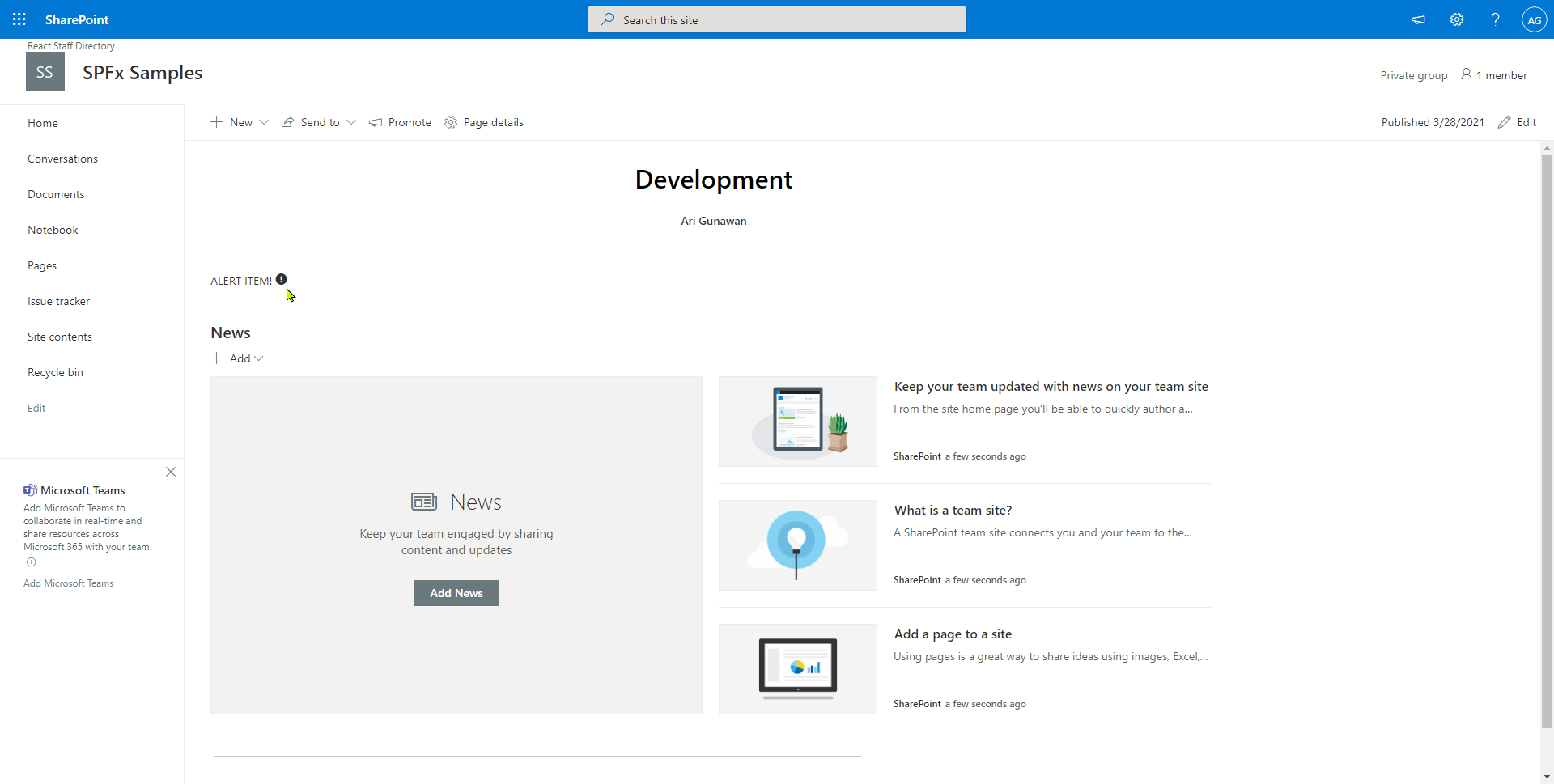Image resolution: width=1554 pixels, height=784 pixels.
Task: Click the Microsoft Teams info icon
Action: (x=30, y=562)
